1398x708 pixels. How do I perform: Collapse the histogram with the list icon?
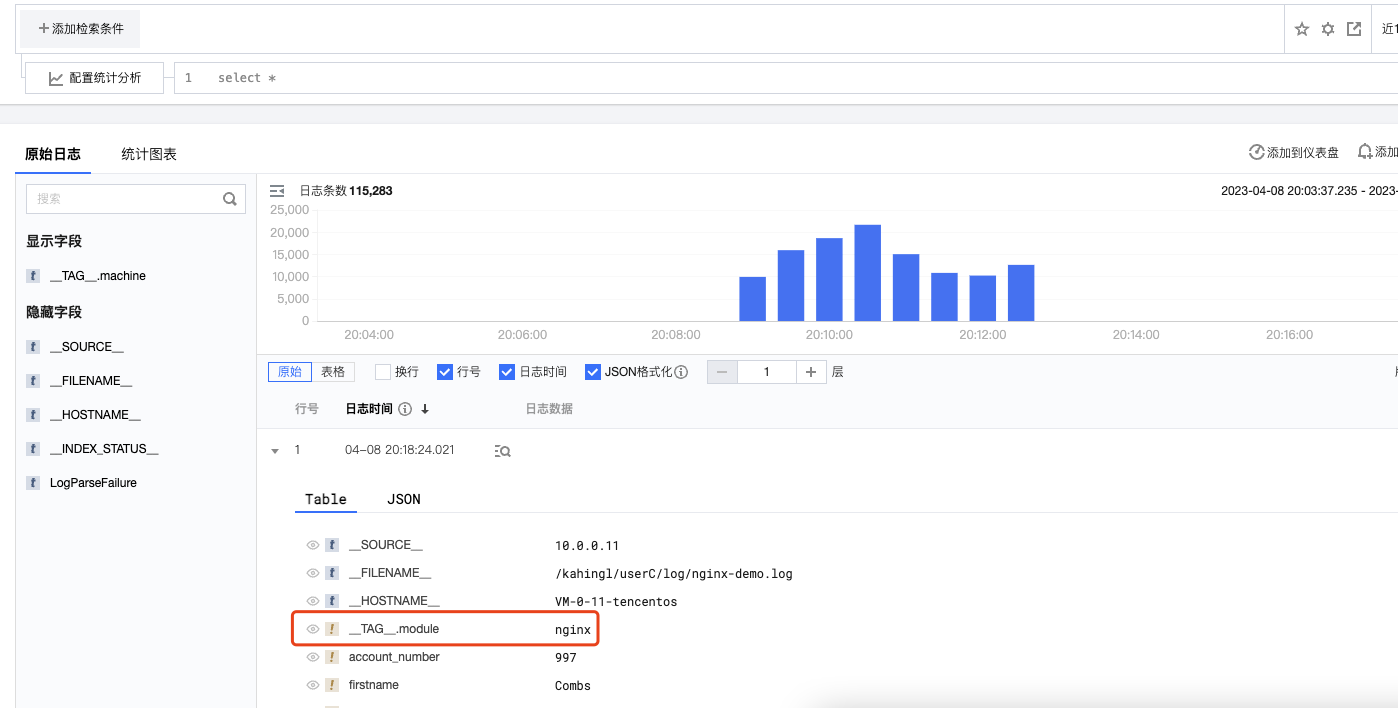277,190
